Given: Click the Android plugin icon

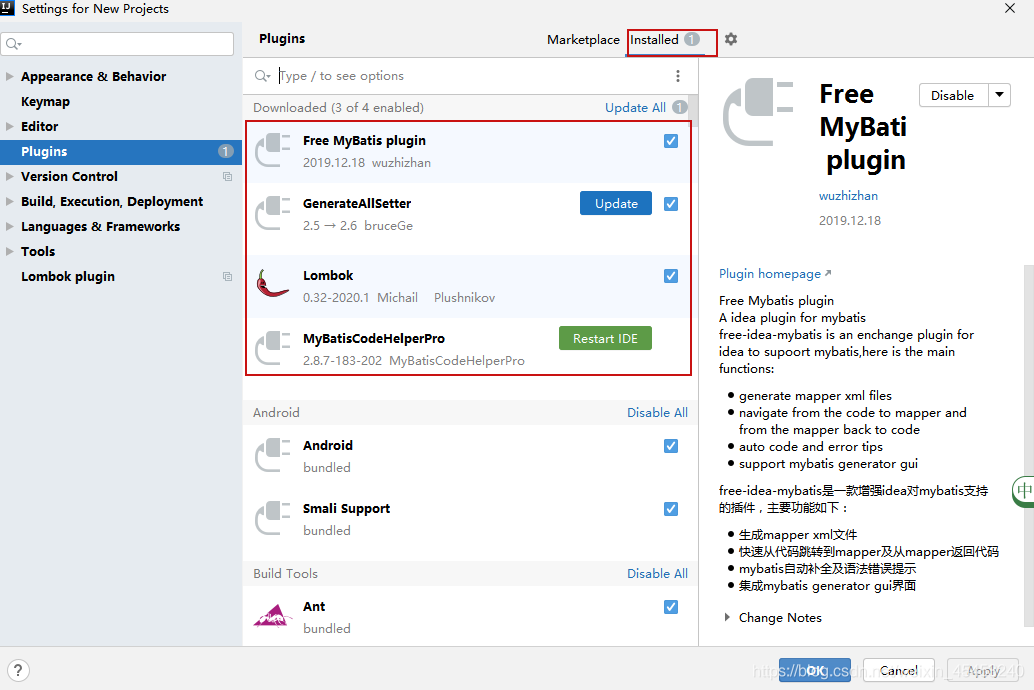Looking at the screenshot, I should [x=273, y=455].
